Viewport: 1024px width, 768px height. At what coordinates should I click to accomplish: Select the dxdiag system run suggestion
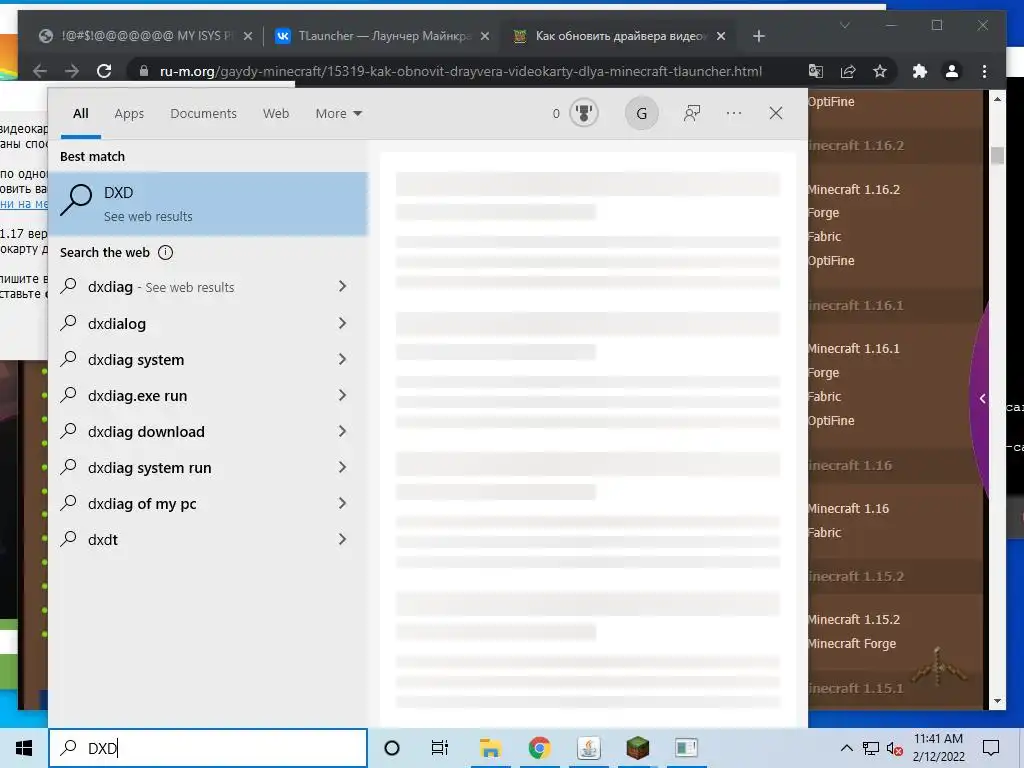(208, 467)
